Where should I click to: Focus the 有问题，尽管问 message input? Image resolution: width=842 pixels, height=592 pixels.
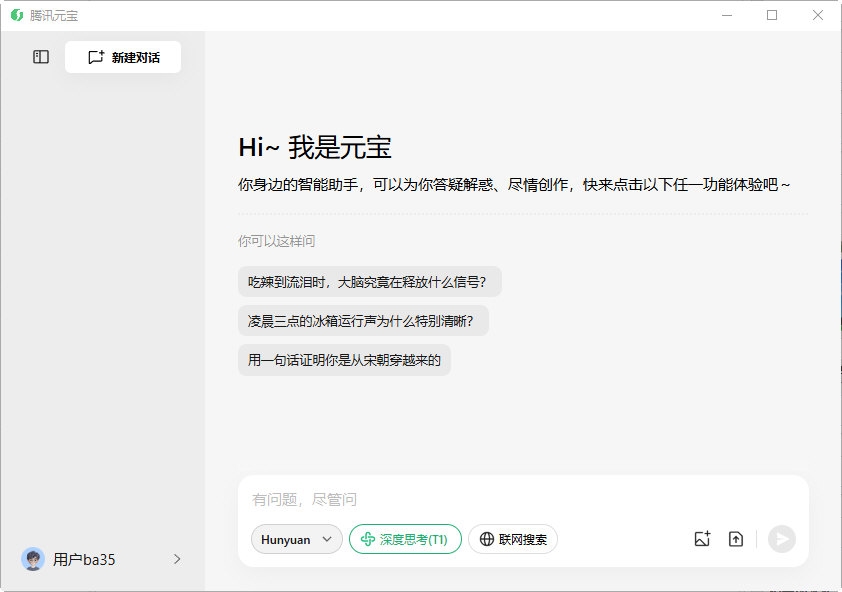pos(523,500)
